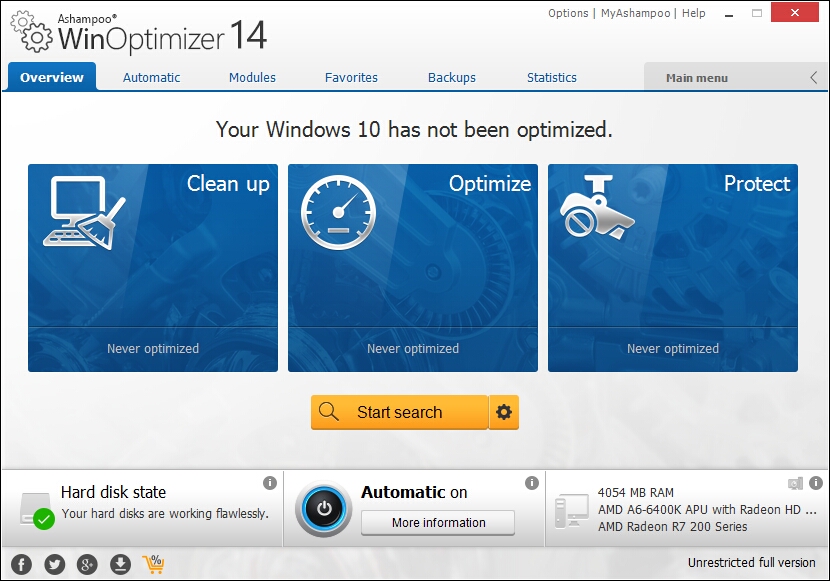Screen dimensions: 830x581
Task: Click 'Your hard disks are working flawlessly' text
Action: (165, 513)
